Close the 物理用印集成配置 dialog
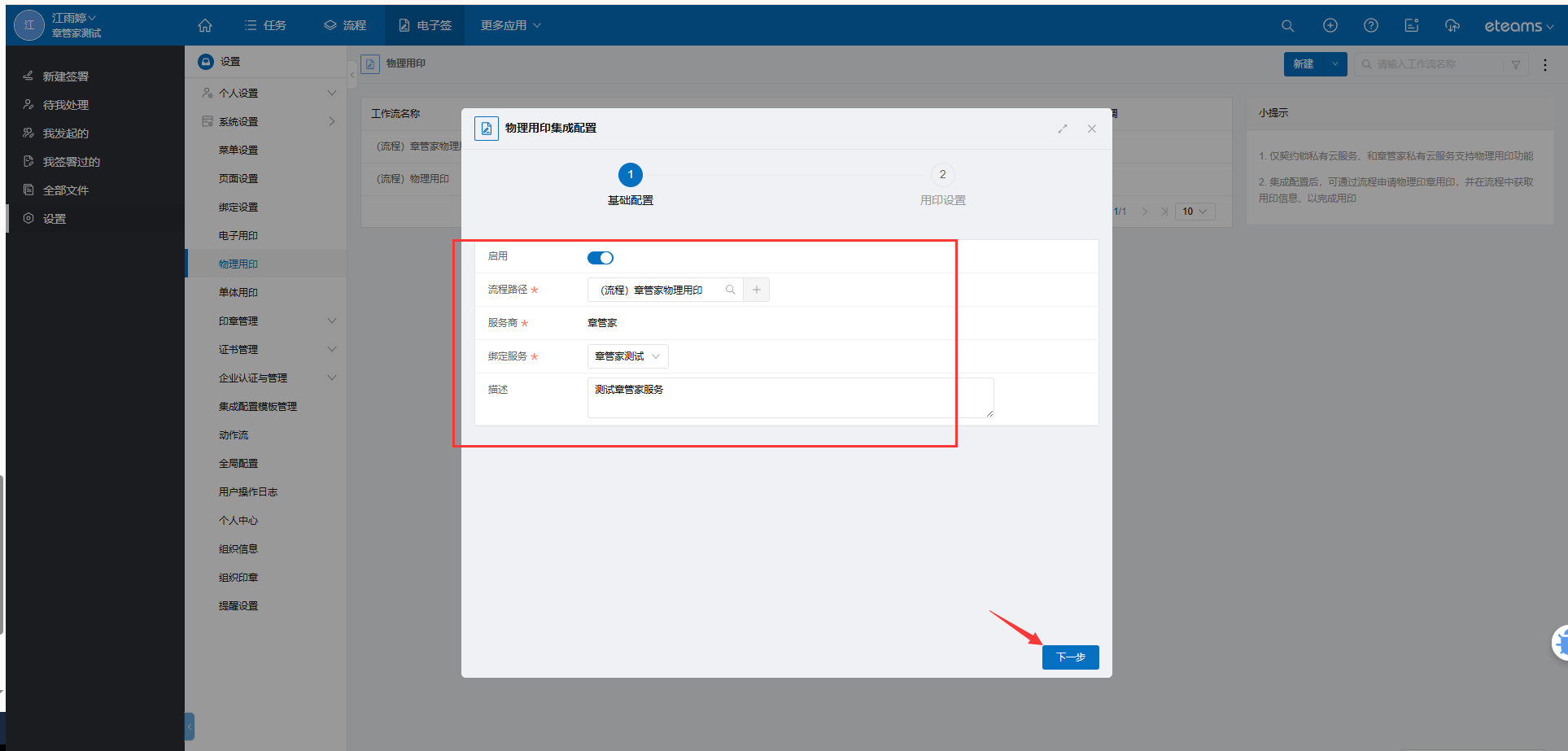This screenshot has height=751, width=1568. 1092,129
